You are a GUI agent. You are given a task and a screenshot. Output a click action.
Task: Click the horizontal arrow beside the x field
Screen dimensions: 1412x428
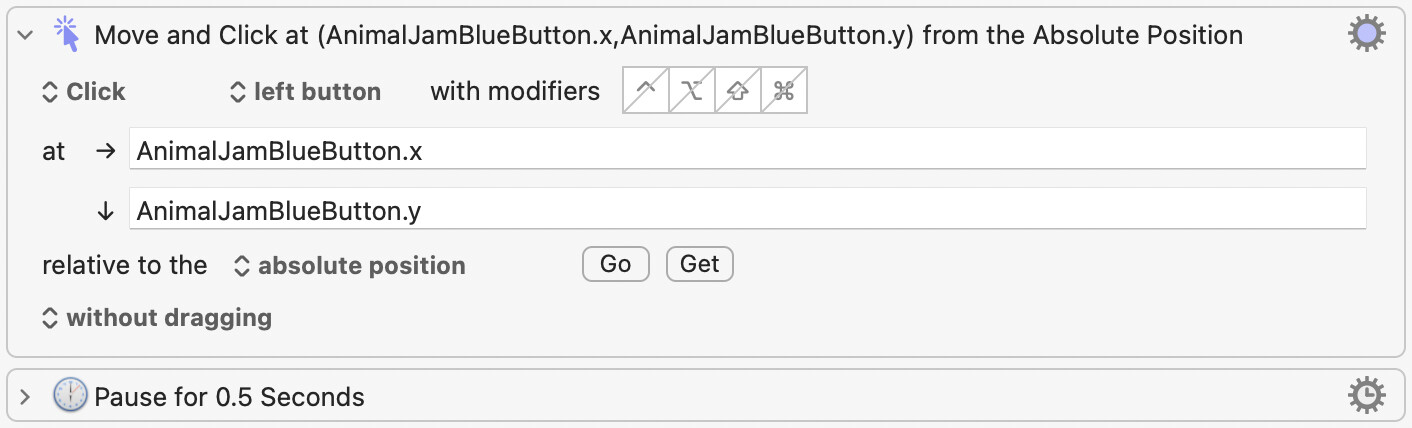105,151
